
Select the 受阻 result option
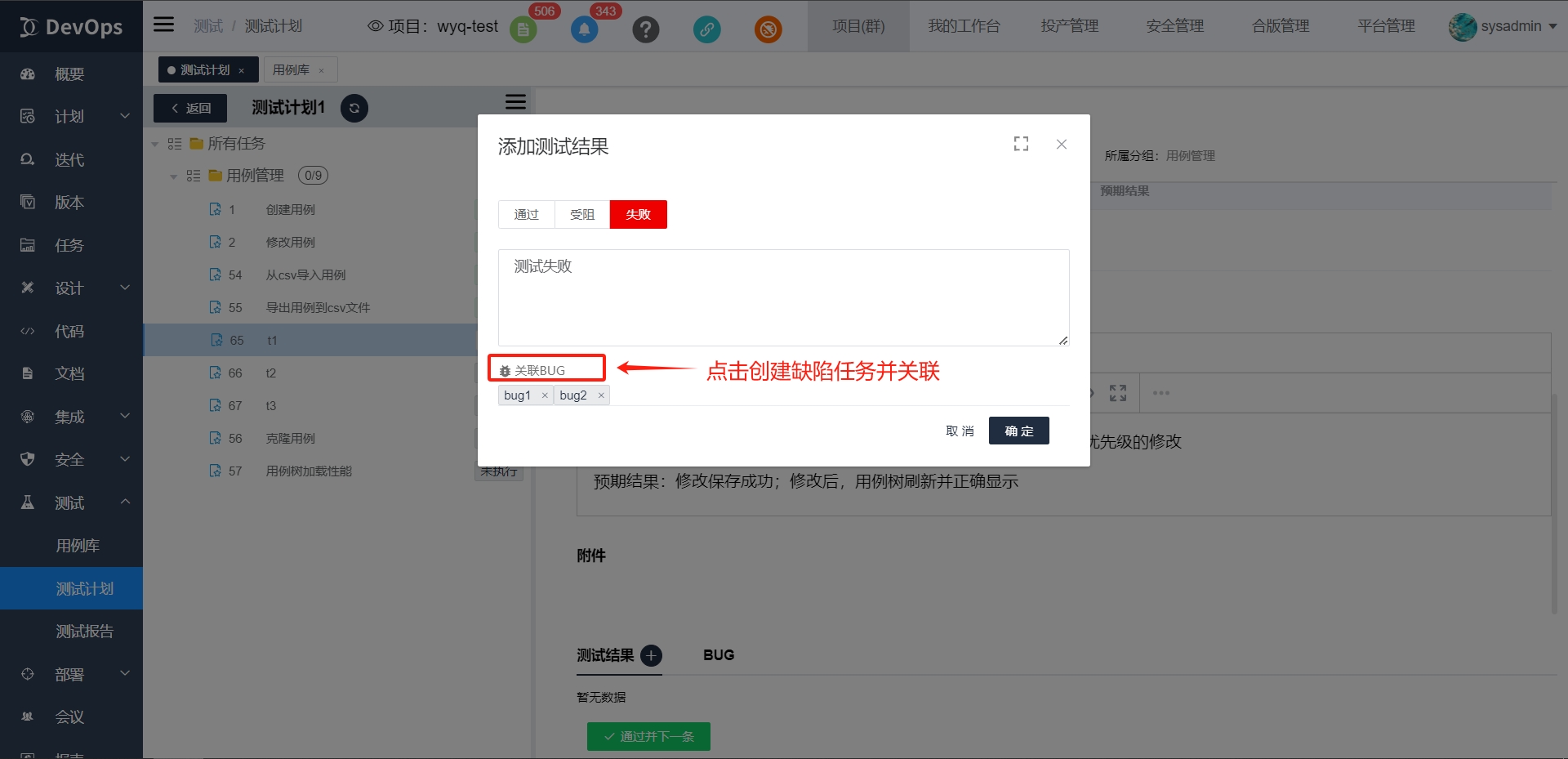581,214
